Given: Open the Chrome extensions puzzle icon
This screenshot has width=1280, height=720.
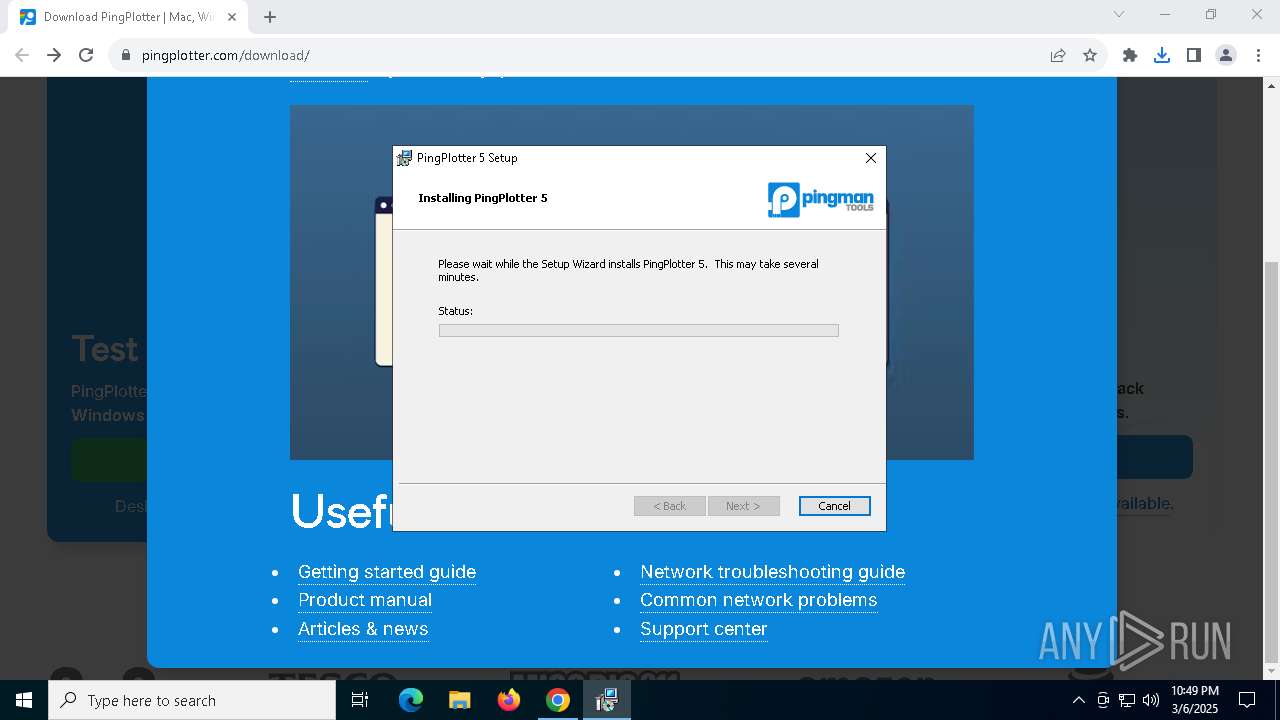Looking at the screenshot, I should [1130, 55].
